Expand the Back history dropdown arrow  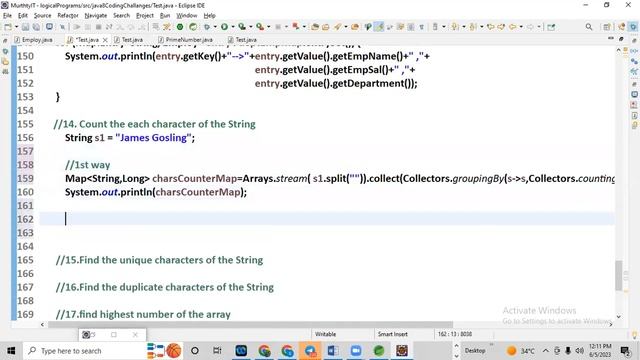click(x=521, y=27)
